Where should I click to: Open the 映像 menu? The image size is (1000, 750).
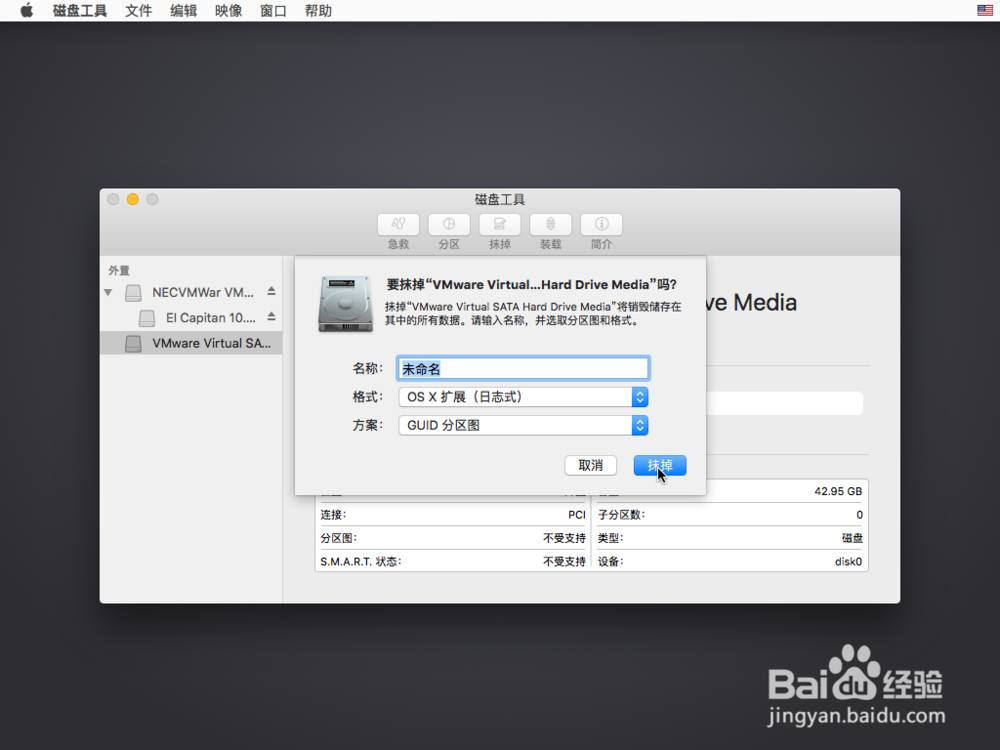click(x=228, y=11)
